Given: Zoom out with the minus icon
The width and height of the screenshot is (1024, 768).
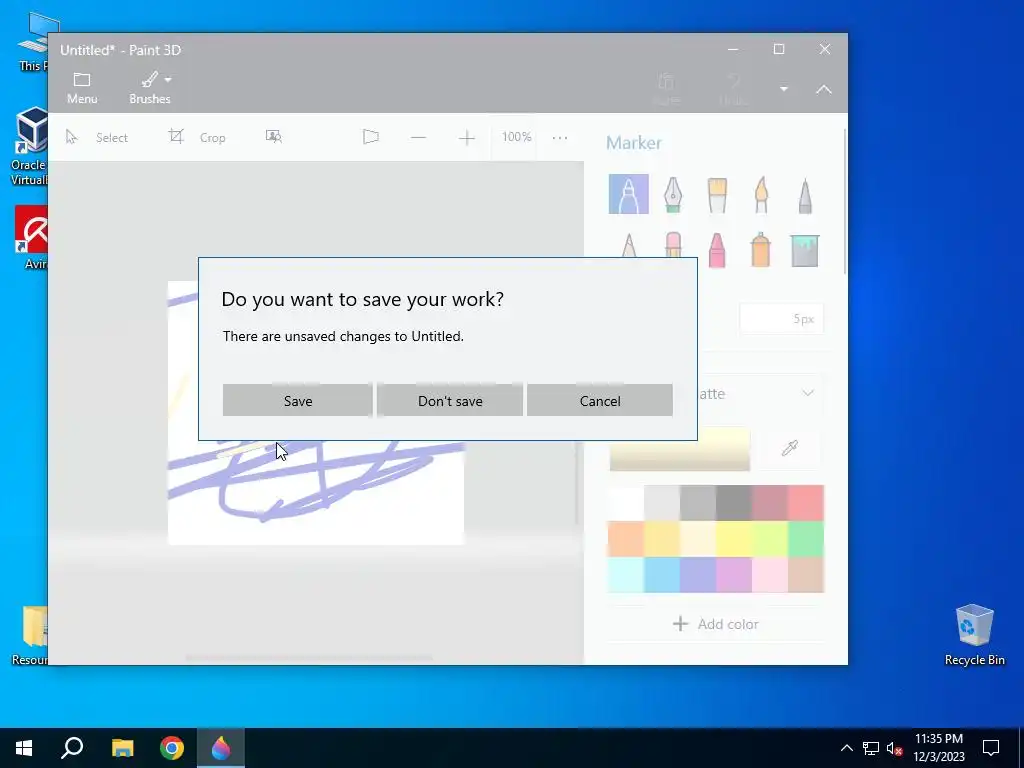Looking at the screenshot, I should (x=419, y=137).
